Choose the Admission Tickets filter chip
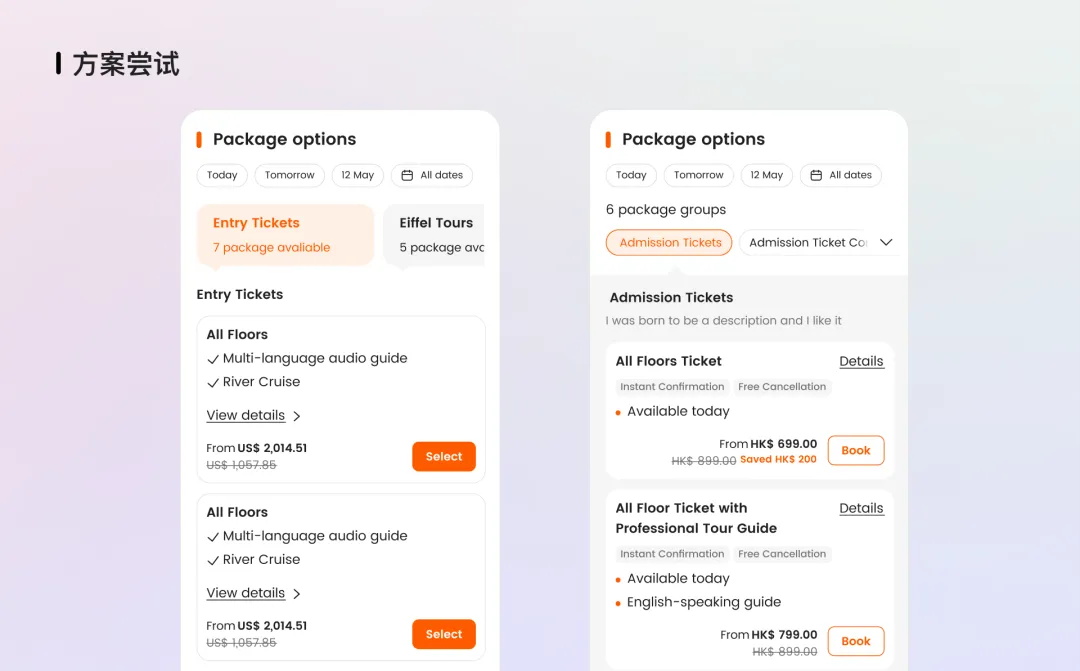The image size is (1080, 671). coord(670,243)
